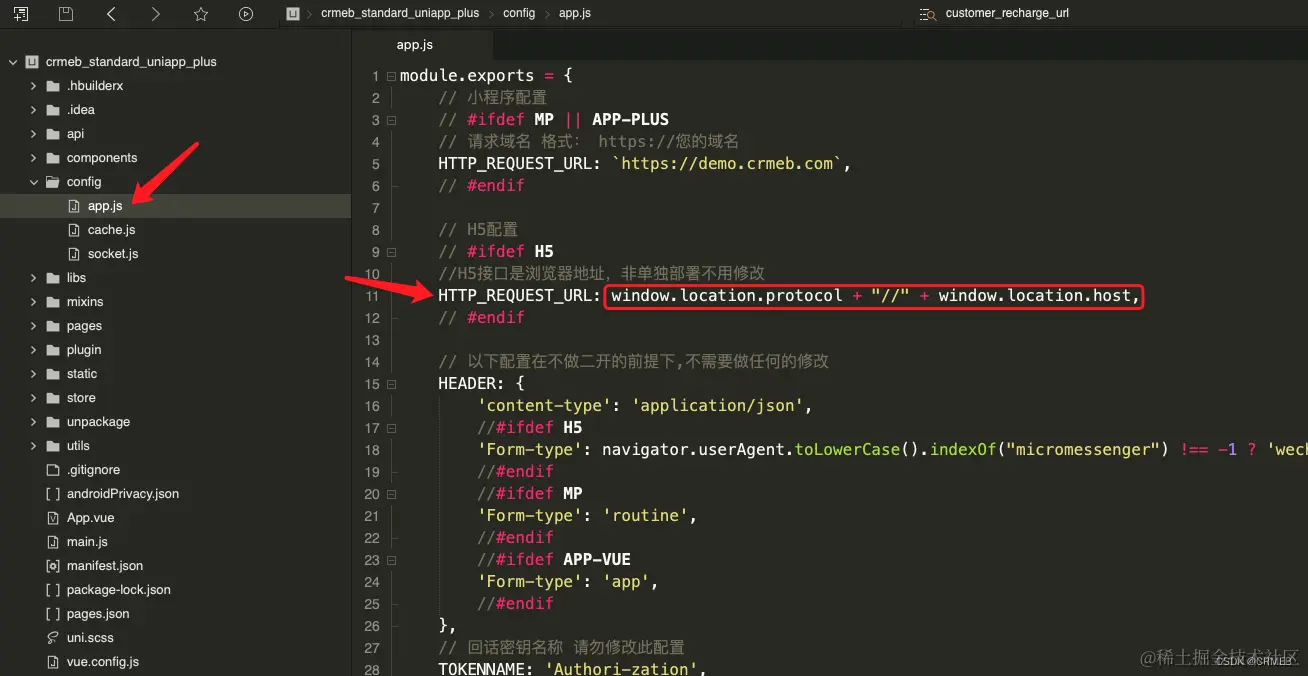
Task: Expand the plugin folder chevron
Action: tap(34, 350)
